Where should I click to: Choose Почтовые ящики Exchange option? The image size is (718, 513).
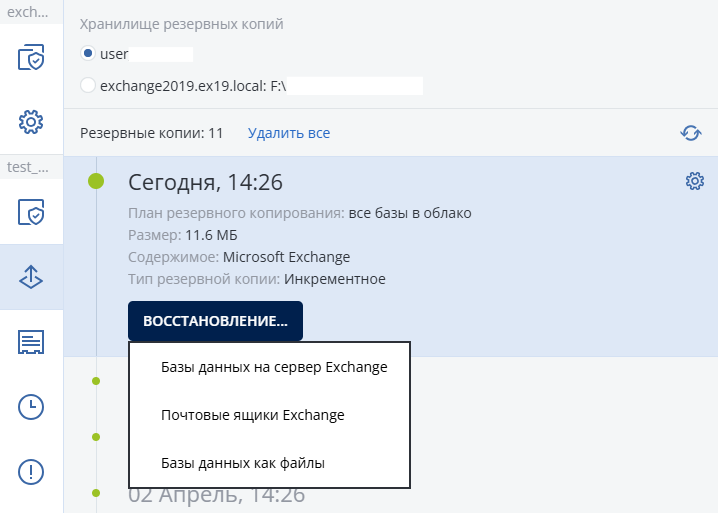pos(253,415)
